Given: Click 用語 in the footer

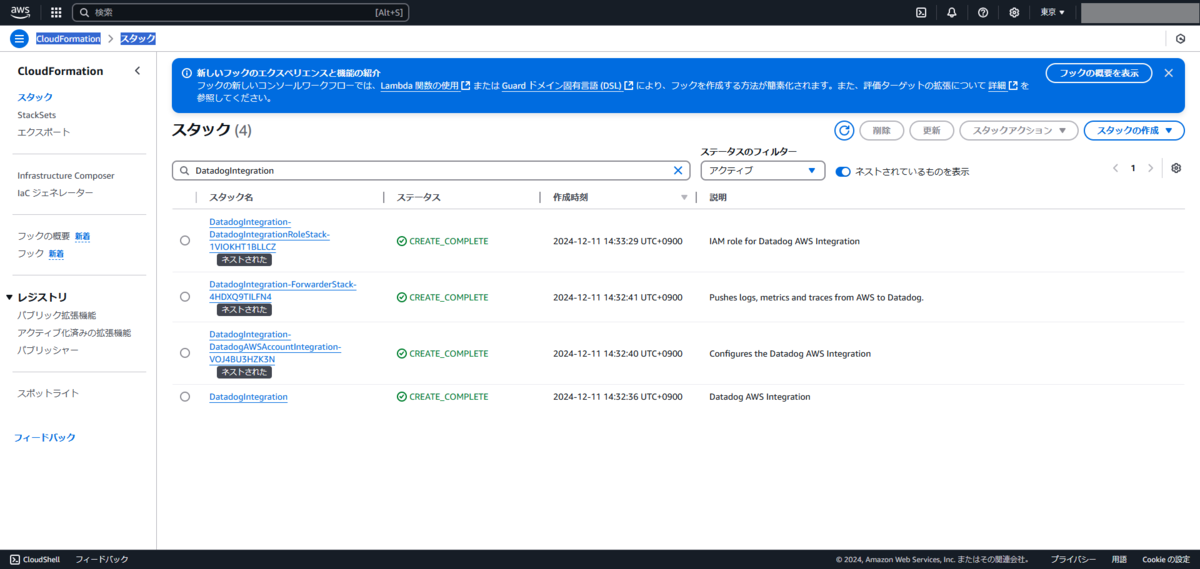Looking at the screenshot, I should click(x=1119, y=559).
